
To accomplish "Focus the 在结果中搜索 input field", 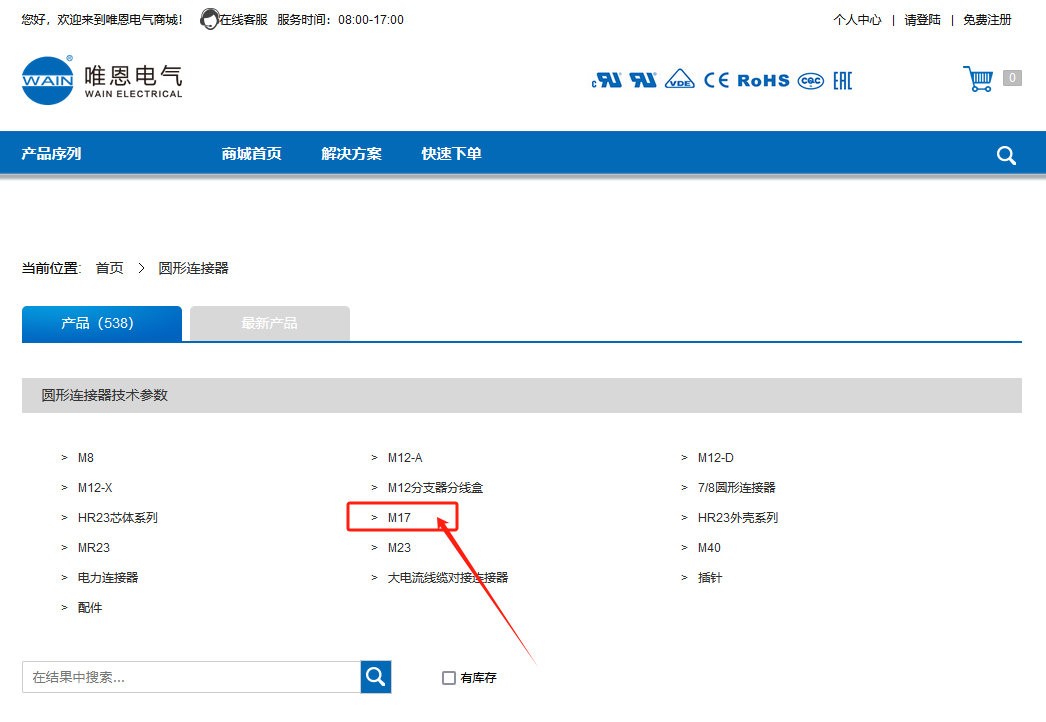I will pos(191,677).
